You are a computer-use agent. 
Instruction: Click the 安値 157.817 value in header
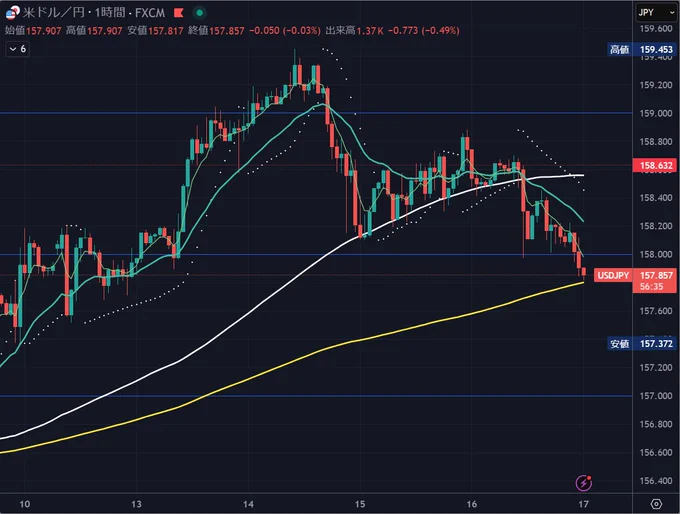[x=155, y=31]
